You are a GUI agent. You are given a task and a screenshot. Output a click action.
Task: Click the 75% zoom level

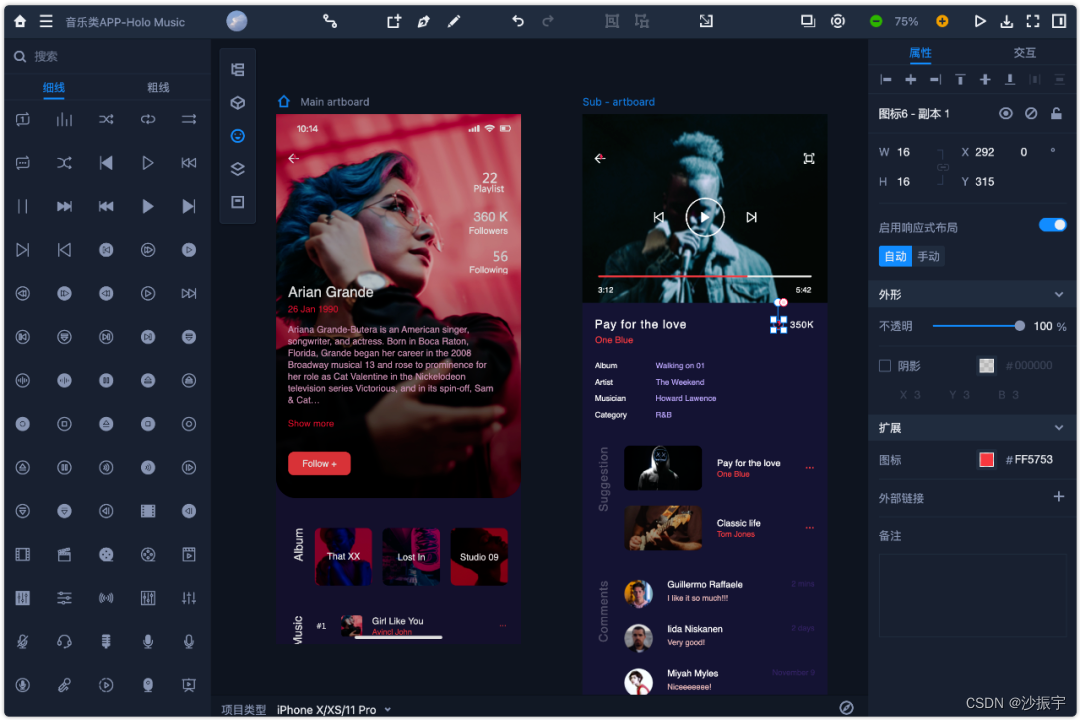pos(906,21)
